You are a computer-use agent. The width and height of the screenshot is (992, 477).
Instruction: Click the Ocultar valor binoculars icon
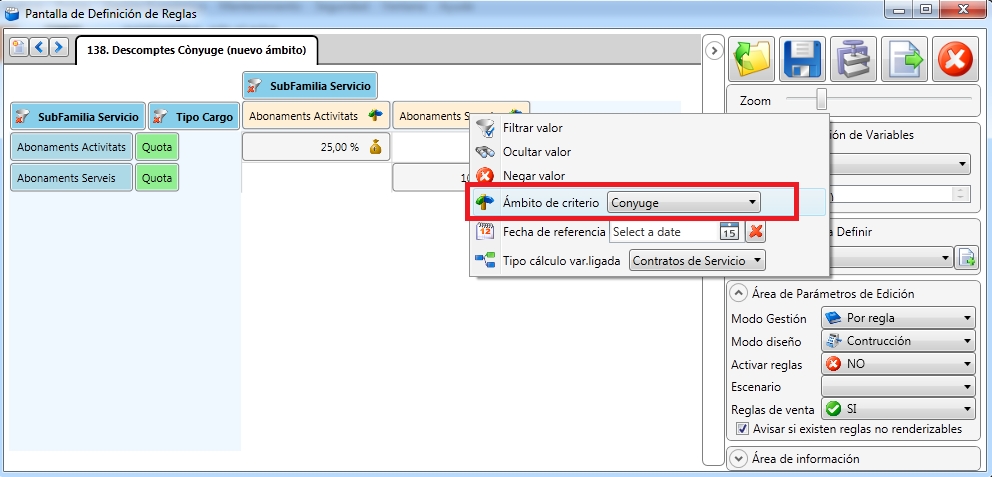point(485,152)
